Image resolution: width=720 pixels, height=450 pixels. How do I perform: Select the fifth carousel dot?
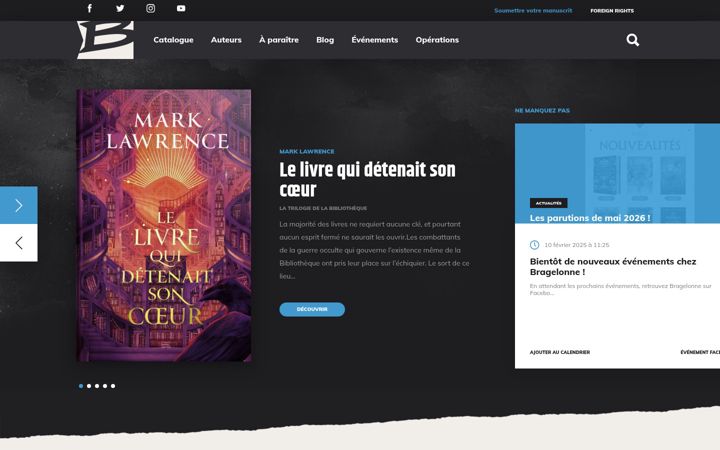coord(113,386)
